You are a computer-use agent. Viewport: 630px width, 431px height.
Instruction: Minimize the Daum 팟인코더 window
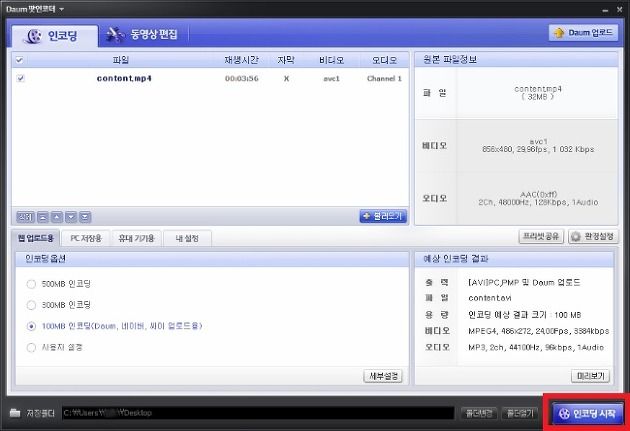click(x=605, y=10)
